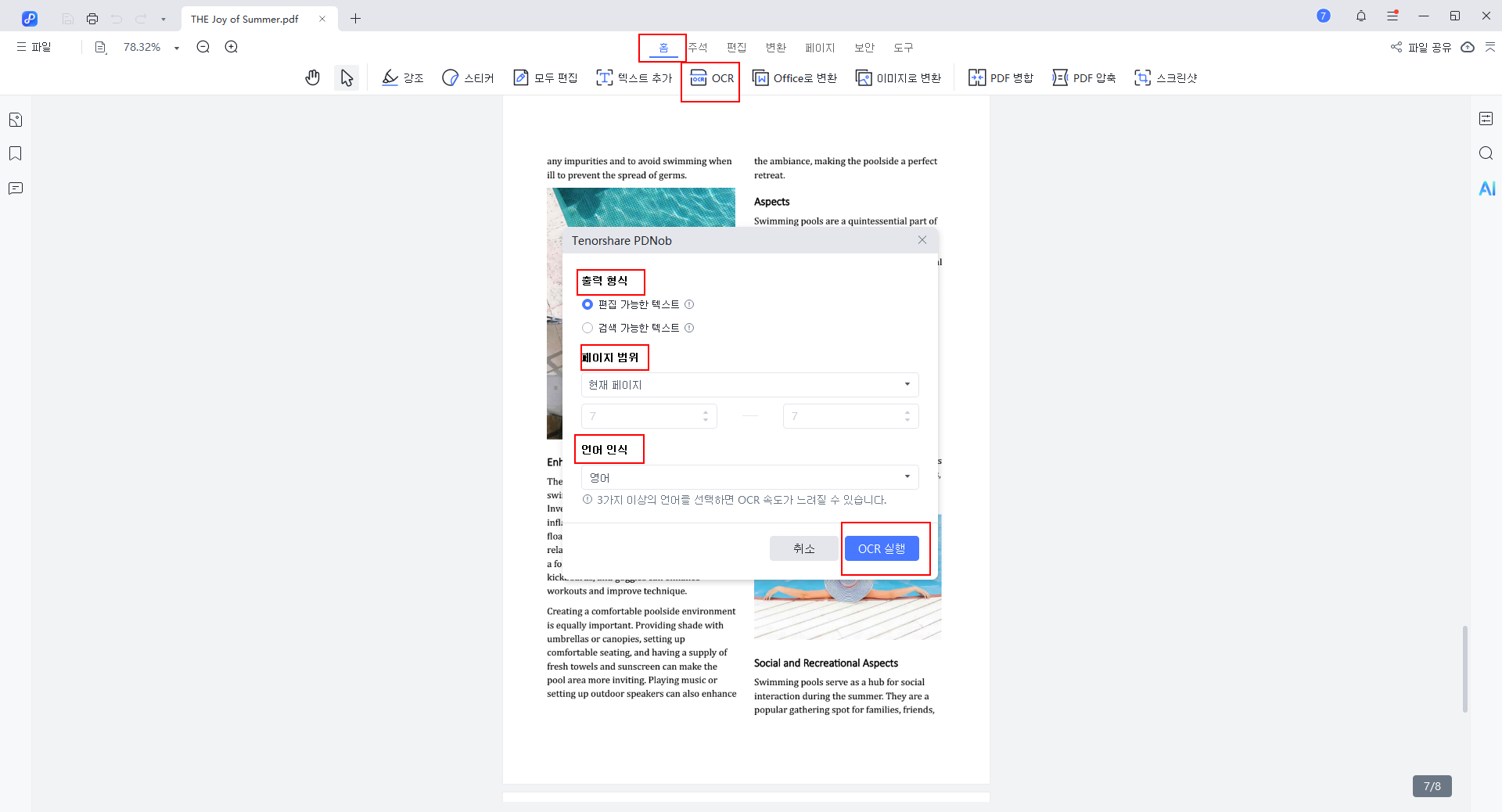Expand the 현재 페이지 page range dropdown
1502x812 pixels.
(749, 385)
